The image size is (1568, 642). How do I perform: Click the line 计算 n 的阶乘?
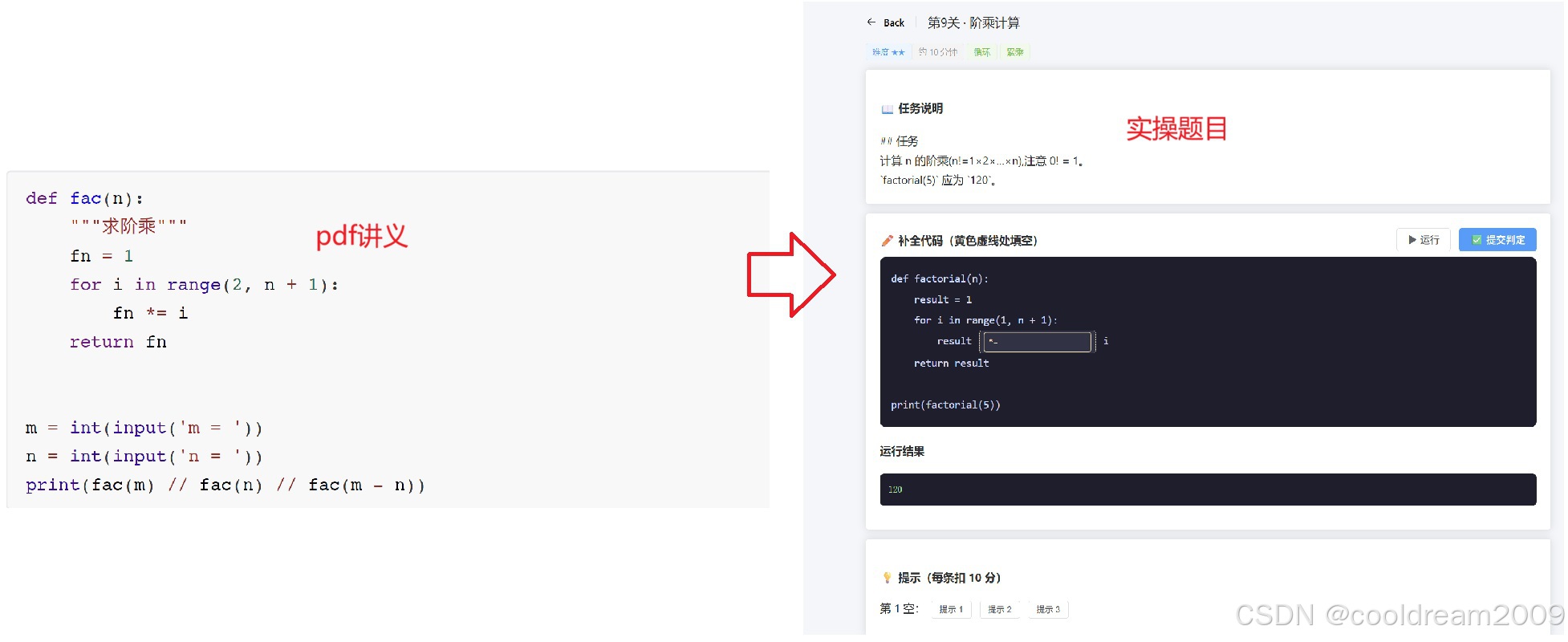(x=981, y=161)
